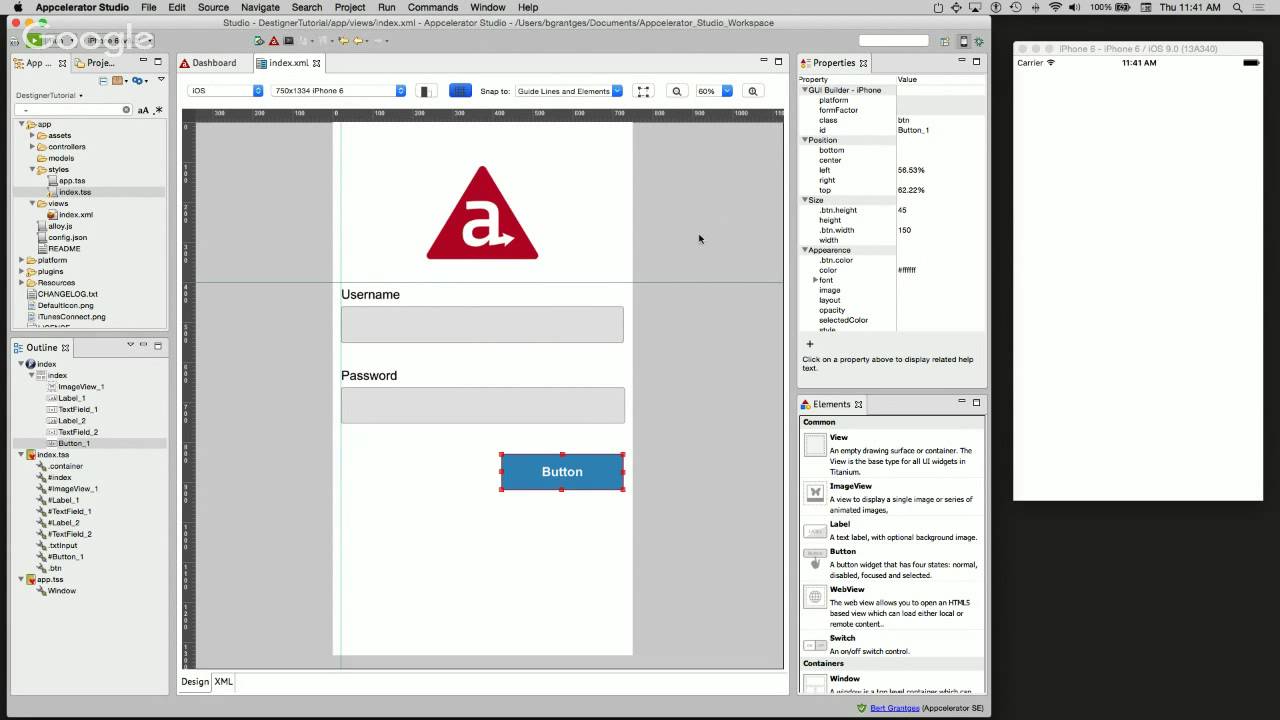Click the green Run button in toolbar
The image size is (1280, 720).
36,41
